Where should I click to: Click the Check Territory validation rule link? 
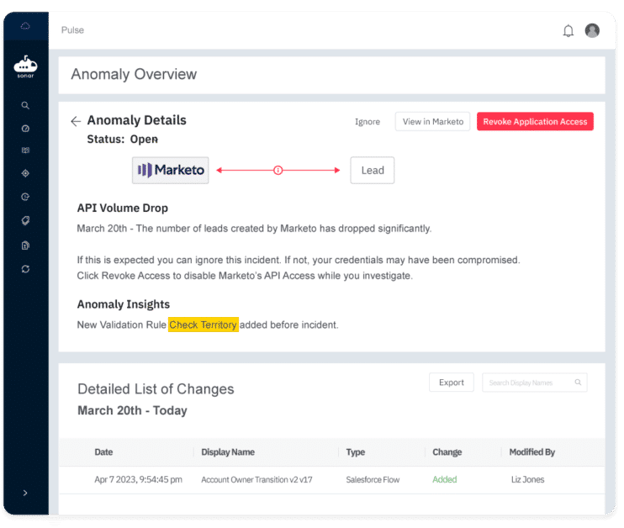coord(203,325)
